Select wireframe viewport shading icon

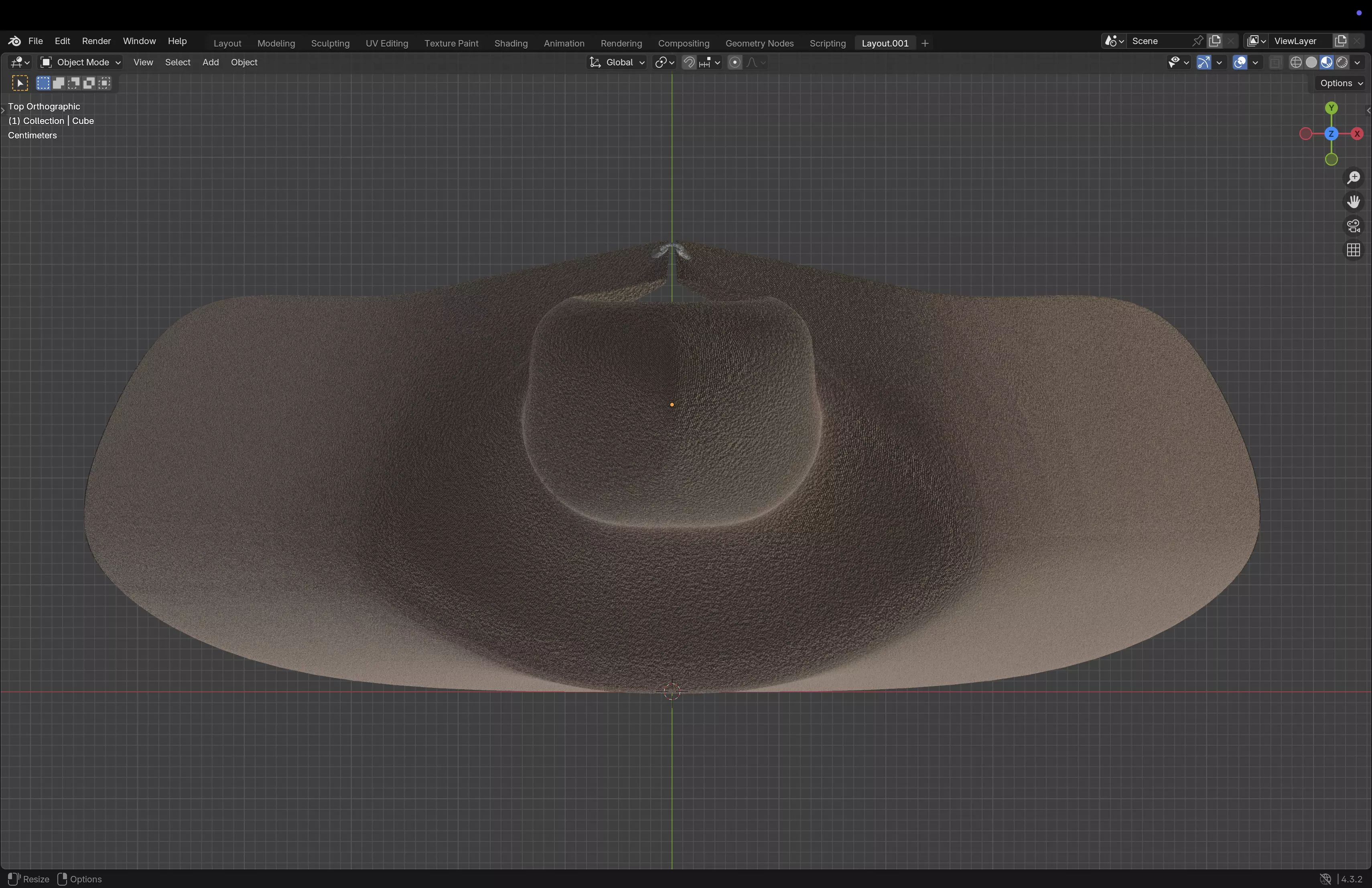(x=1296, y=62)
